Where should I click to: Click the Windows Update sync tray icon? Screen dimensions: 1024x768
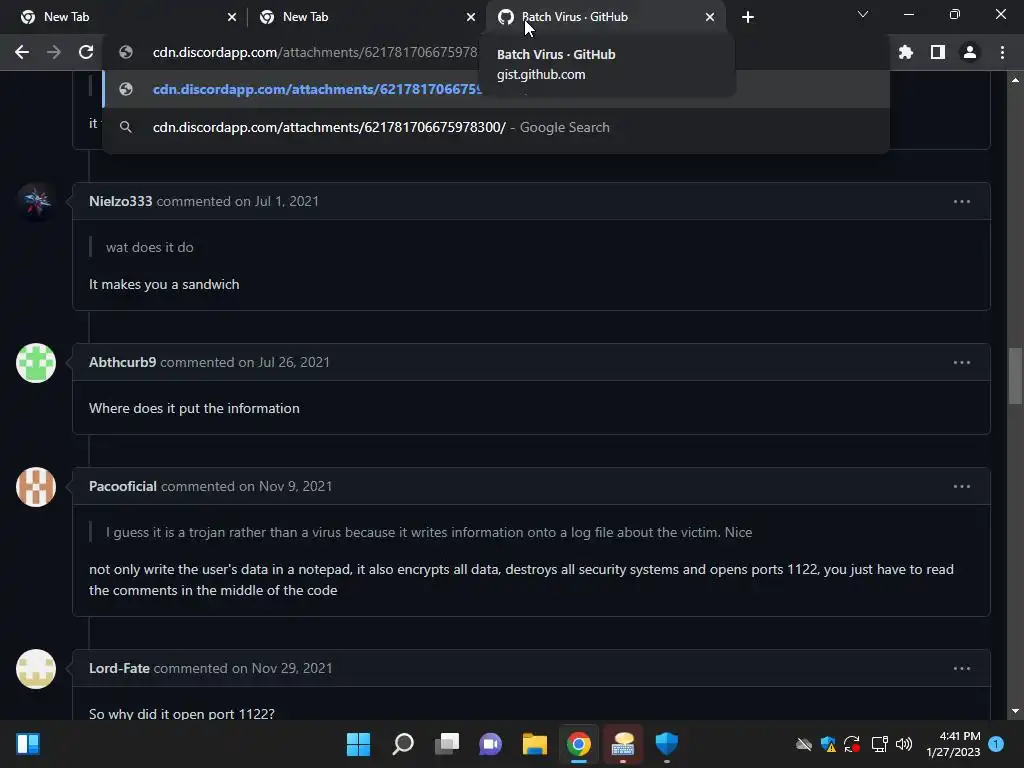pos(852,744)
